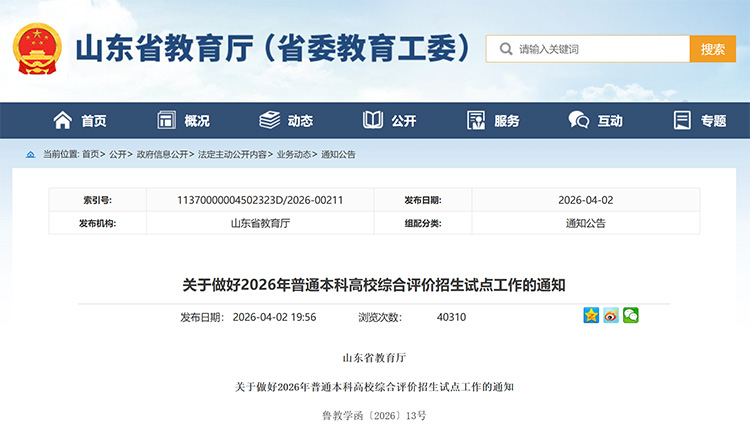Click the magnifier icon in search box
Viewport: 750px width, 430px height.
coord(505,49)
